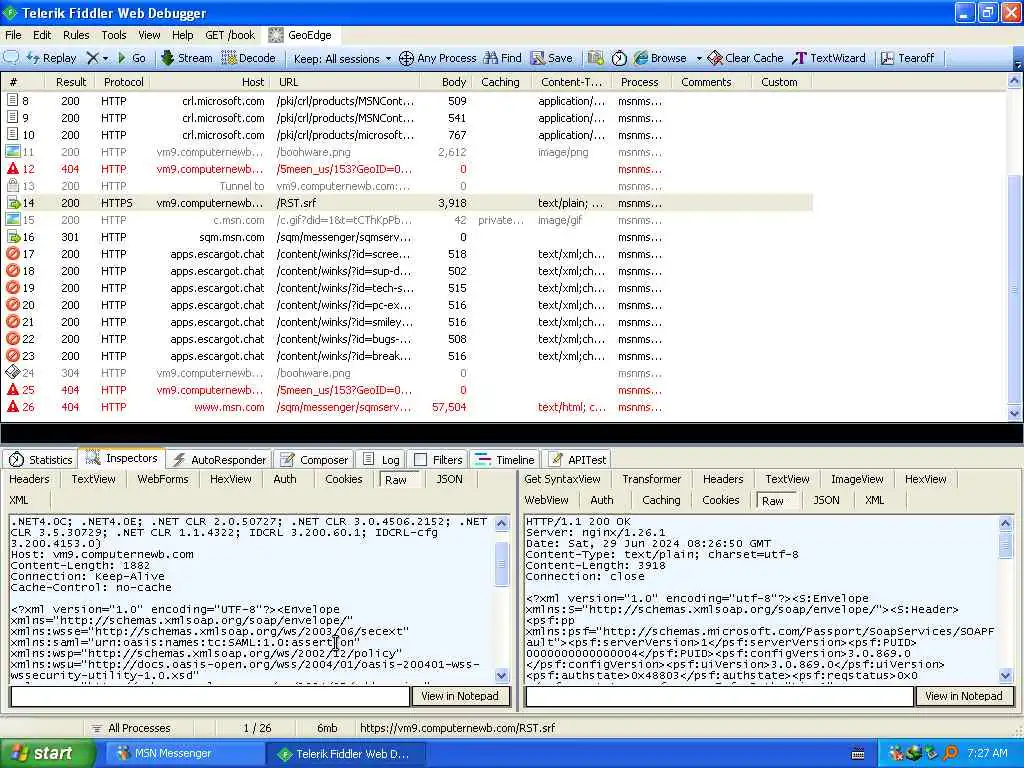The image size is (1024, 768).
Task: Click All Processes filter in status bar
Action: click(131, 728)
